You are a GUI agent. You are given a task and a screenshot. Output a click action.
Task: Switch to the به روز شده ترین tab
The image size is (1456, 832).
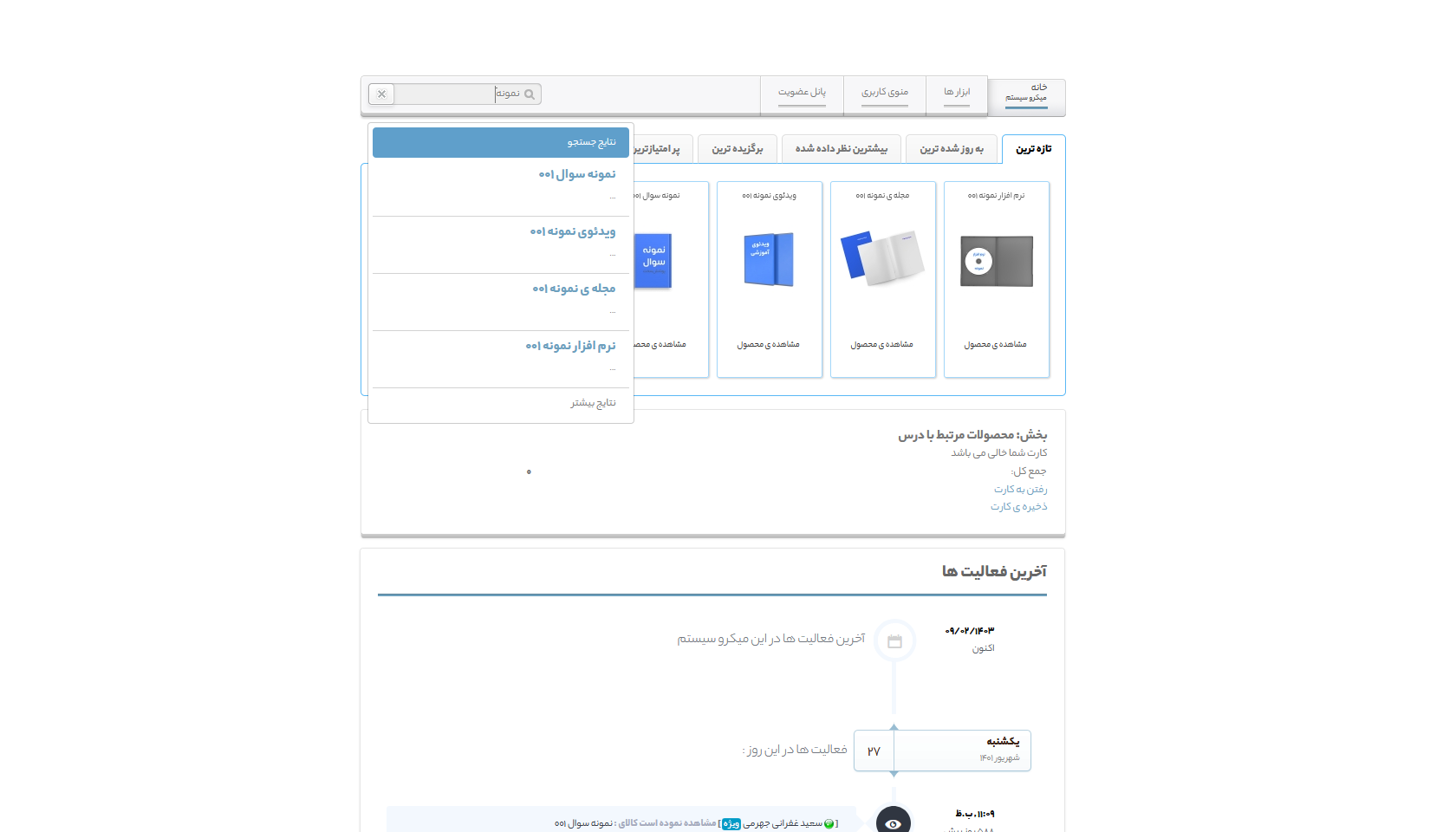click(951, 149)
